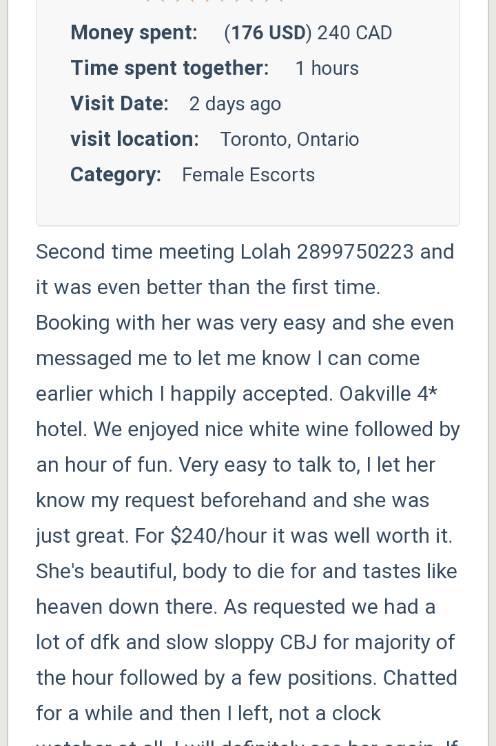496x746 pixels.
Task: Select the Category label
Action: [116, 175]
